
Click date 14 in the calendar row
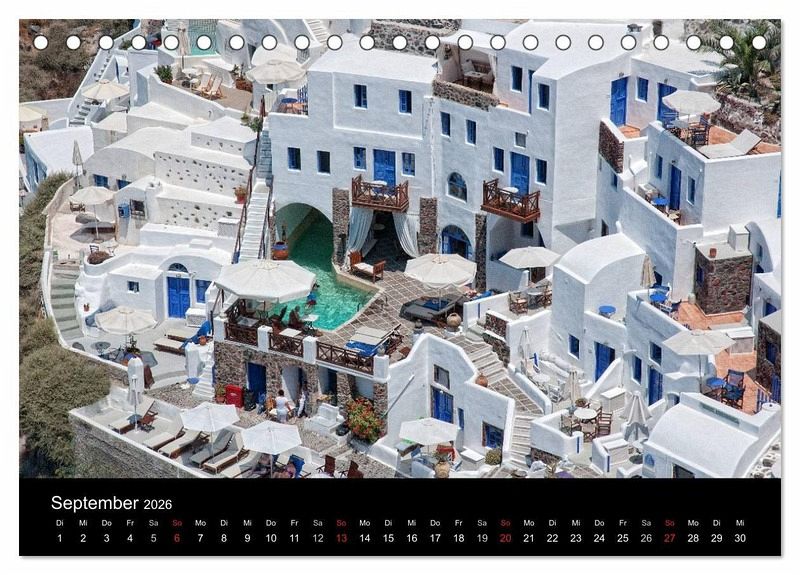[x=365, y=538]
